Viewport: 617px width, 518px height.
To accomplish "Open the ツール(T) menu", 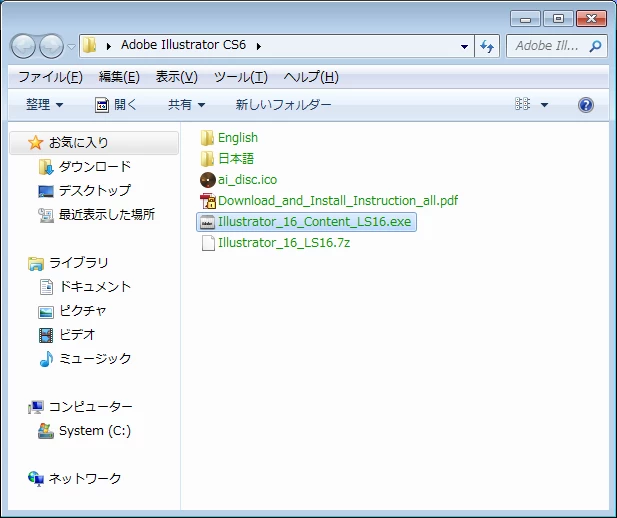I will pos(240,77).
